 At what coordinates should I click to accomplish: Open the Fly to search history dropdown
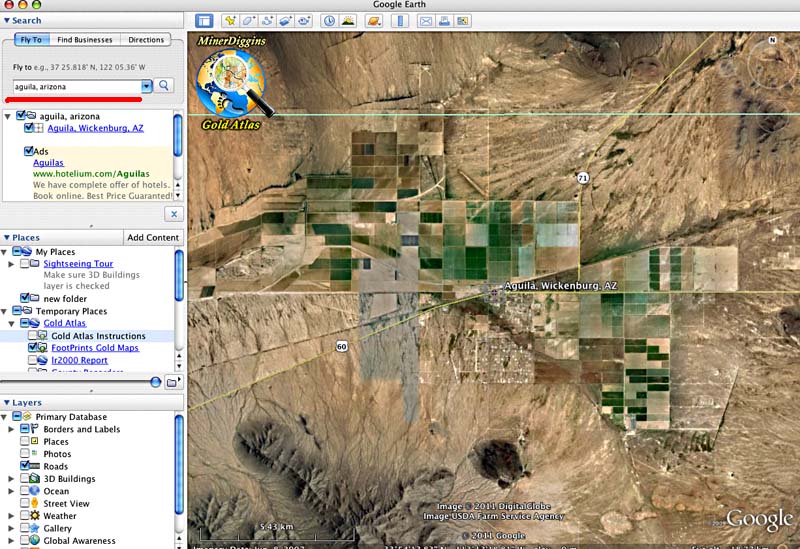[x=146, y=86]
